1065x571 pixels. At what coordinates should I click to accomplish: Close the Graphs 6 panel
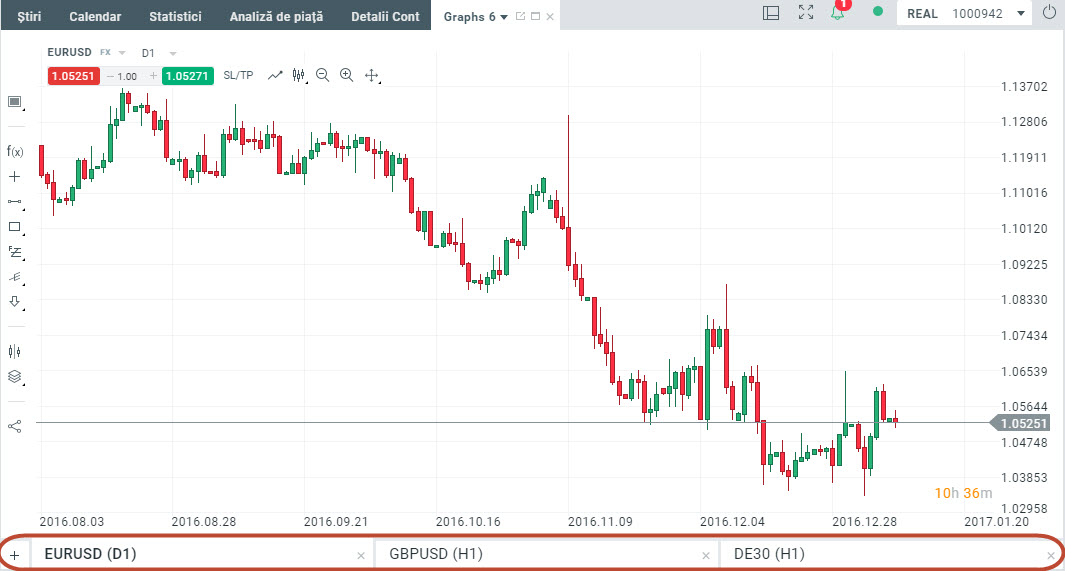[x=550, y=16]
